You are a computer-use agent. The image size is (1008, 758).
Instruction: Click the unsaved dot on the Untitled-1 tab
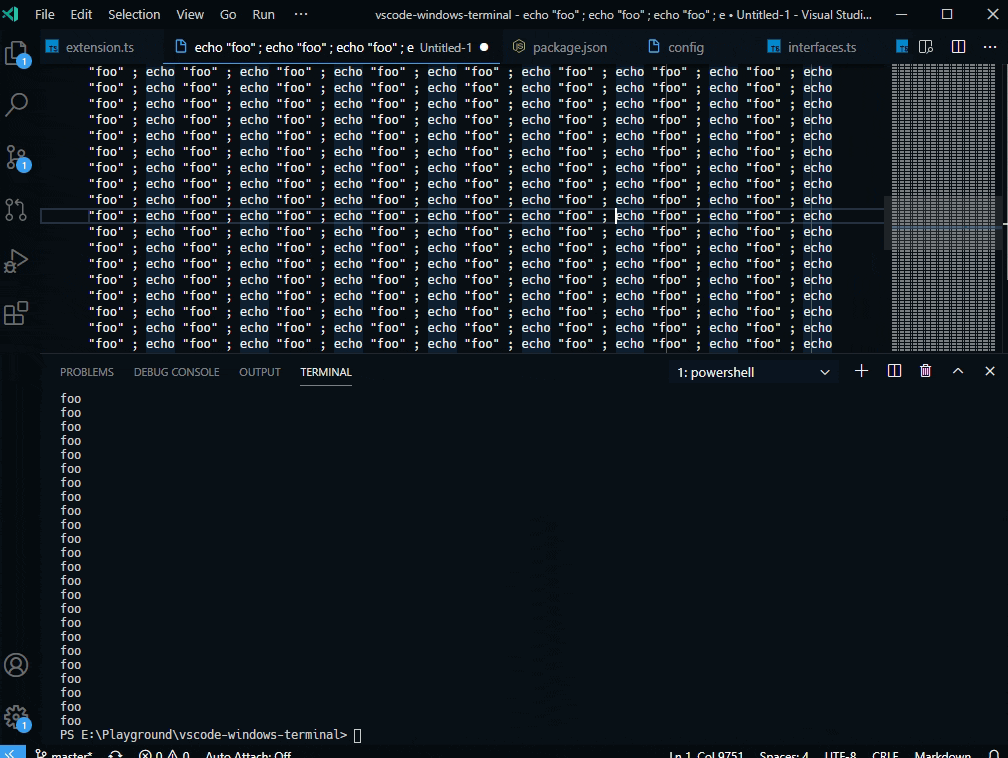(x=484, y=47)
